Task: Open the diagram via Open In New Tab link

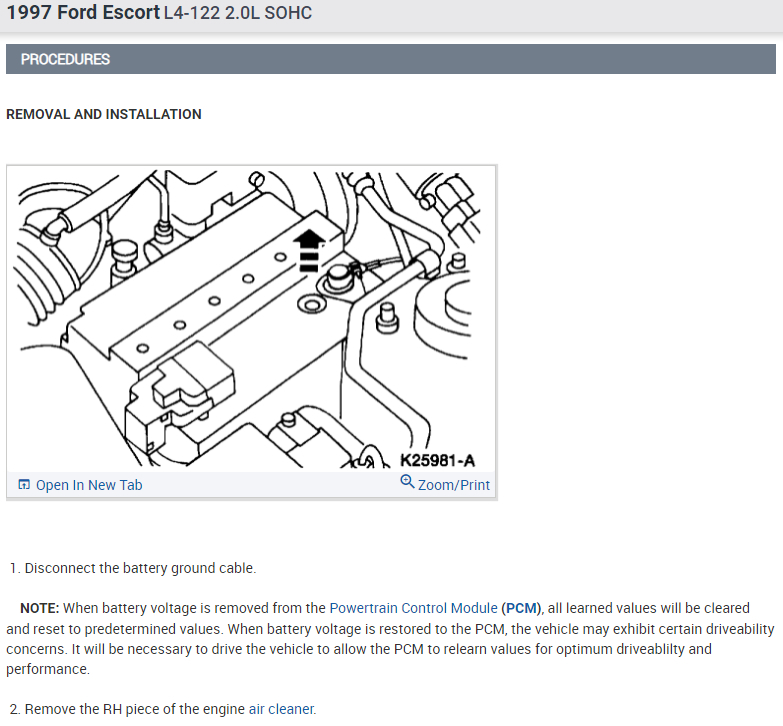Action: point(89,485)
